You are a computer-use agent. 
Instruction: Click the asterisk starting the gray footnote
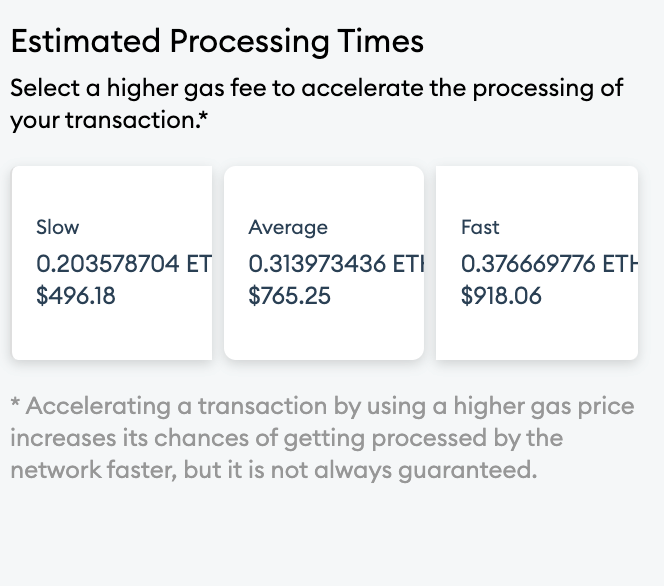[16, 404]
